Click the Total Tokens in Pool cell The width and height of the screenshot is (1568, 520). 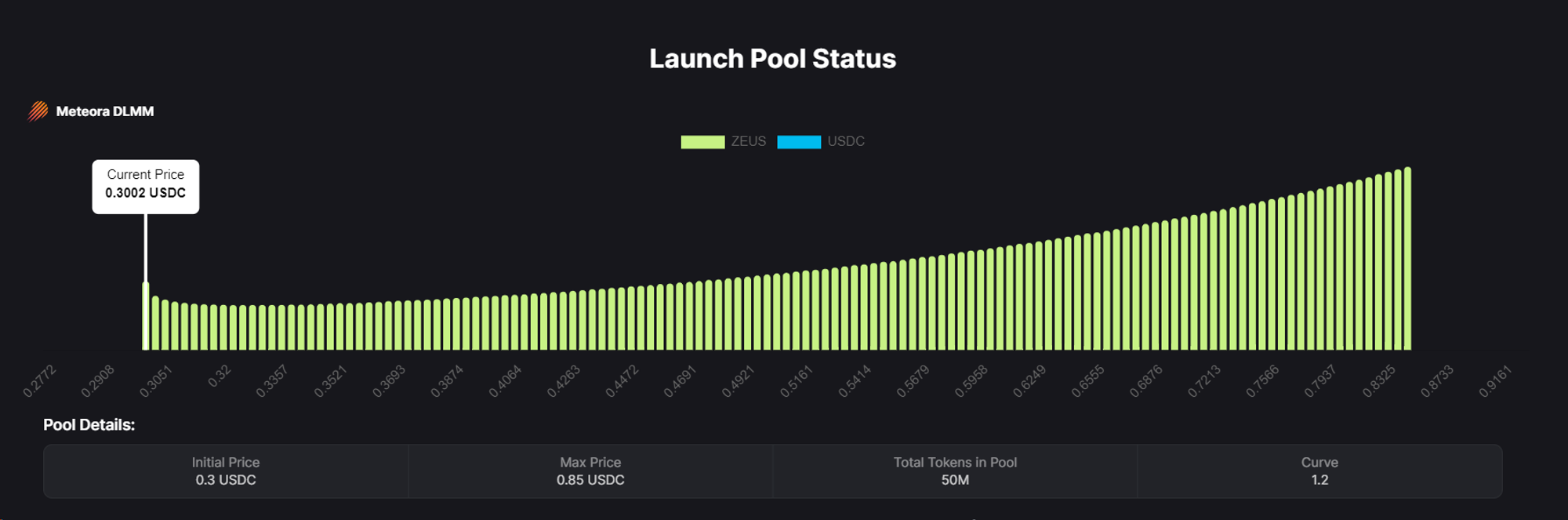click(955, 471)
